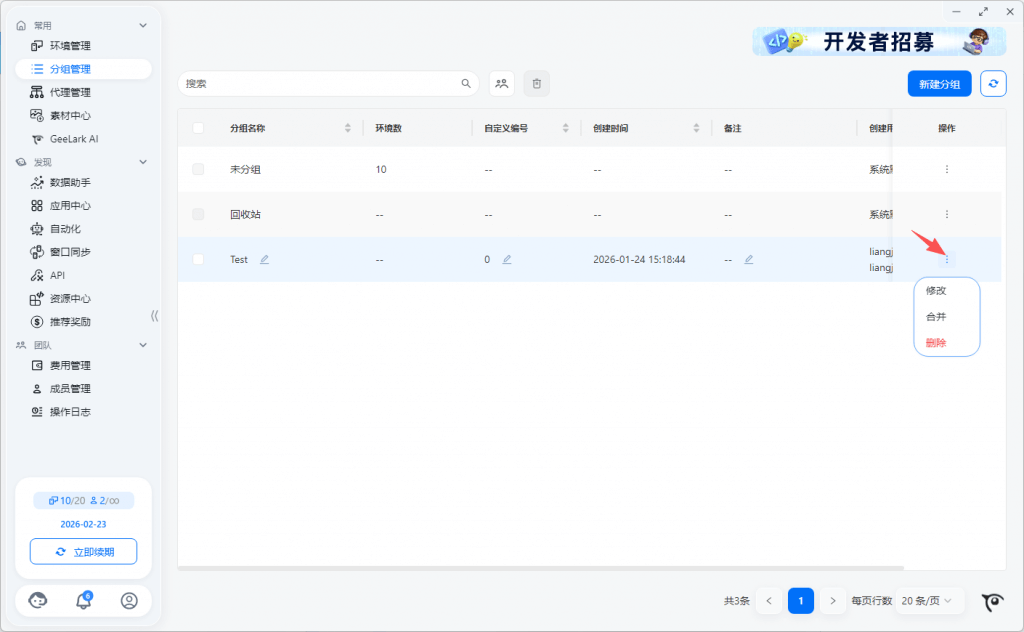Click the 新建分组 button
The height and width of the screenshot is (632, 1024).
coord(939,84)
